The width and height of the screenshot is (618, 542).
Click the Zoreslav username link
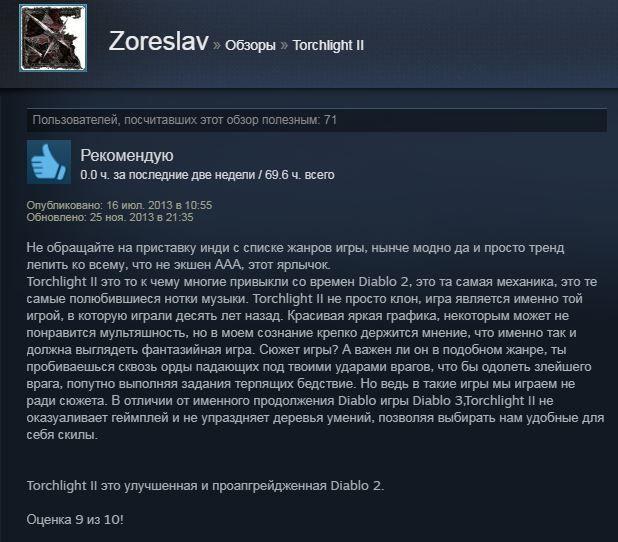tap(158, 41)
